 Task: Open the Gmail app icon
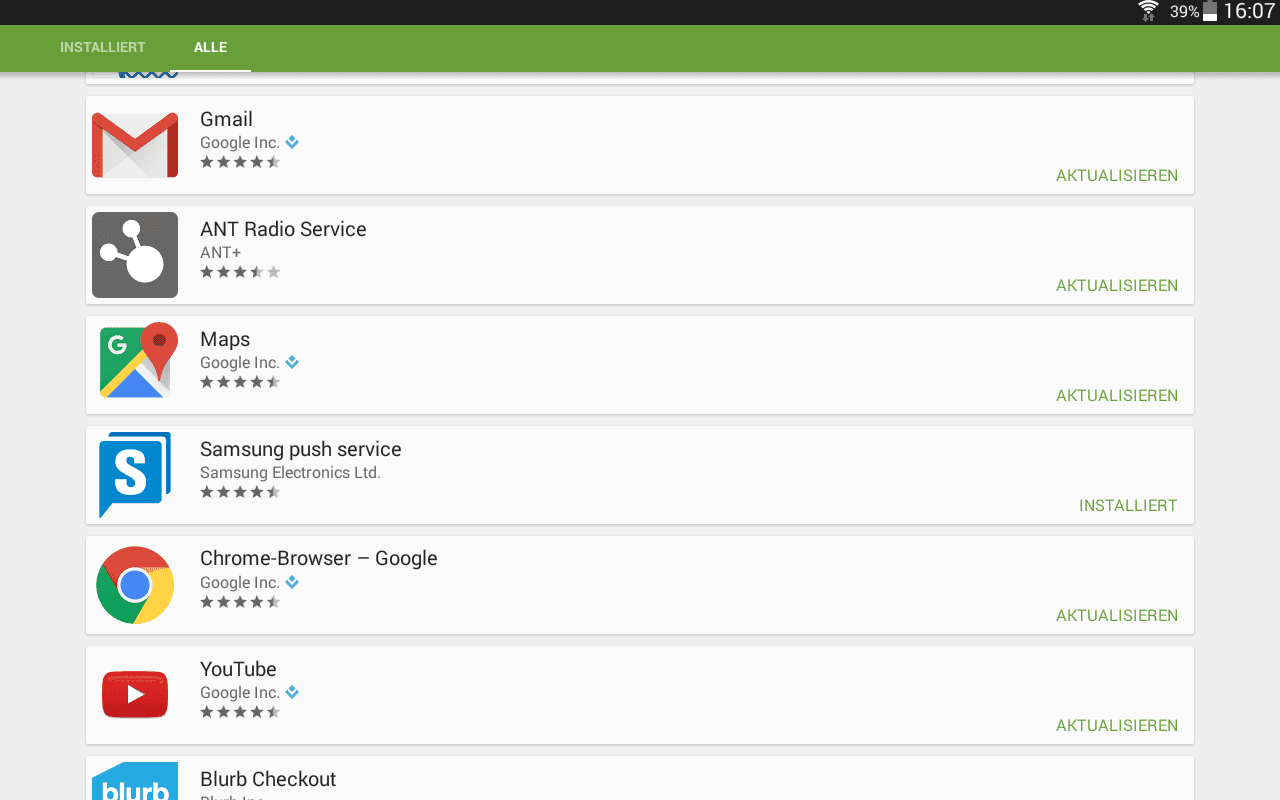135,145
